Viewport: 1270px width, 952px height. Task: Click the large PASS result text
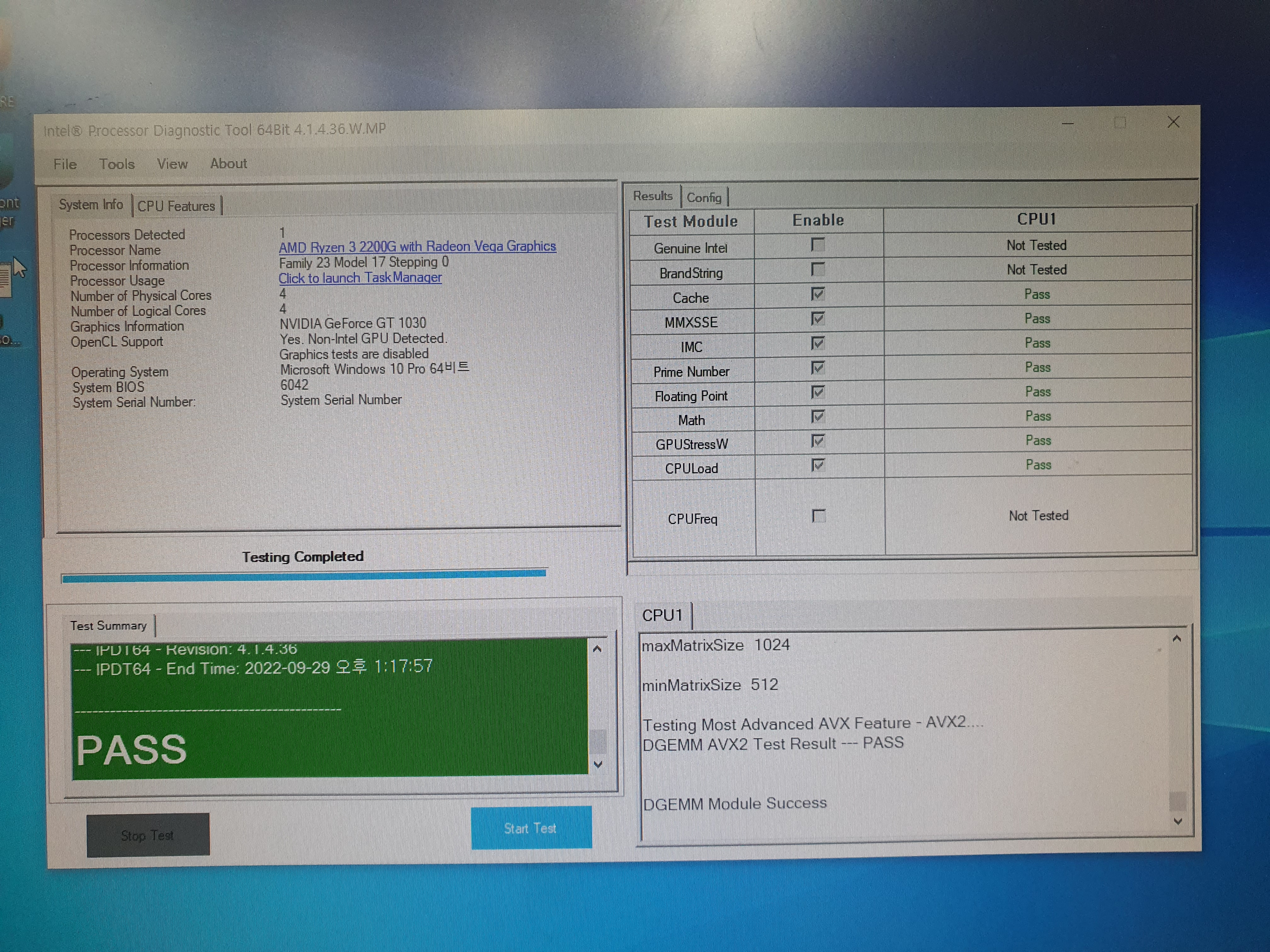coord(131,750)
